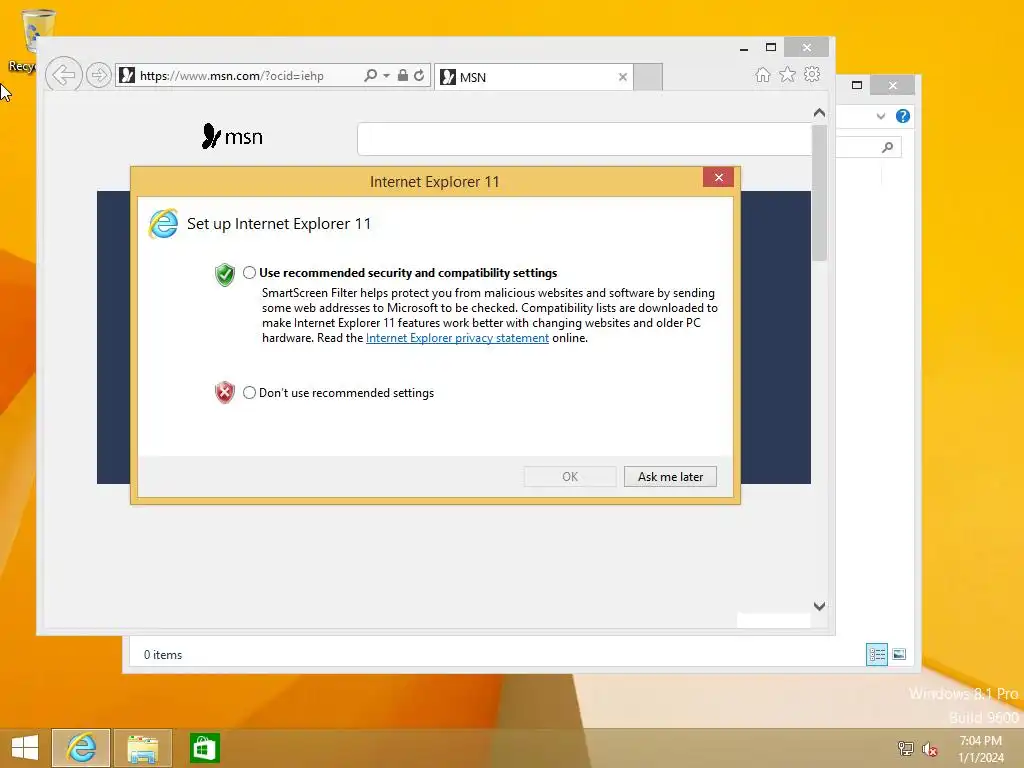Open the IE Tools gear icon
This screenshot has width=1024, height=768.
(812, 74)
